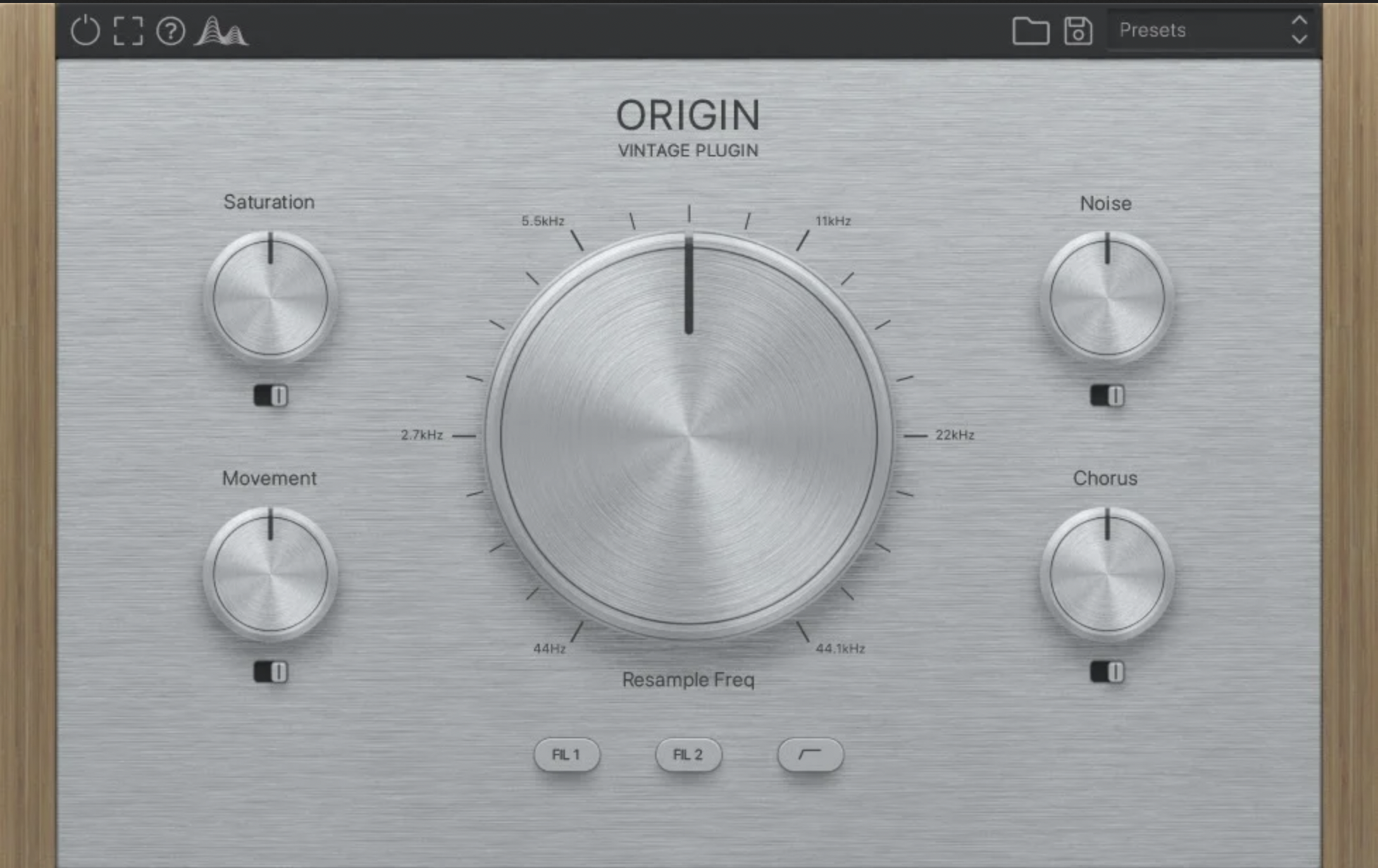Open a preset using the folder icon
The image size is (1378, 868).
pyautogui.click(x=1031, y=30)
